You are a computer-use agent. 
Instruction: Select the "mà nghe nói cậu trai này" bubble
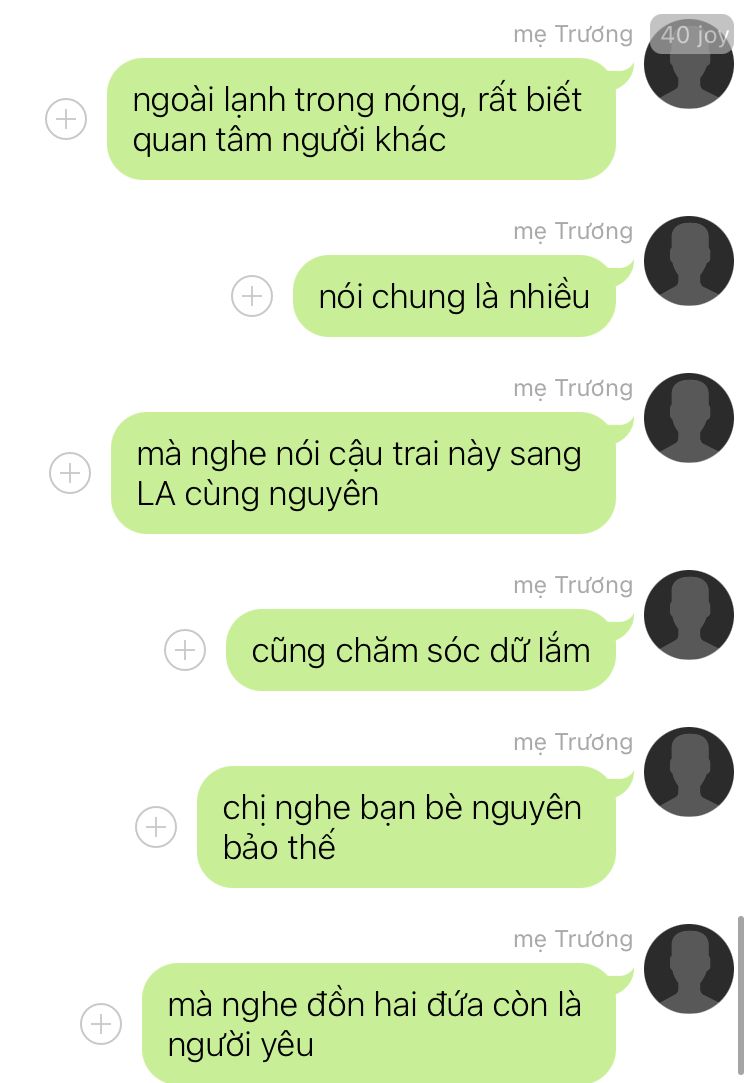[x=363, y=472]
